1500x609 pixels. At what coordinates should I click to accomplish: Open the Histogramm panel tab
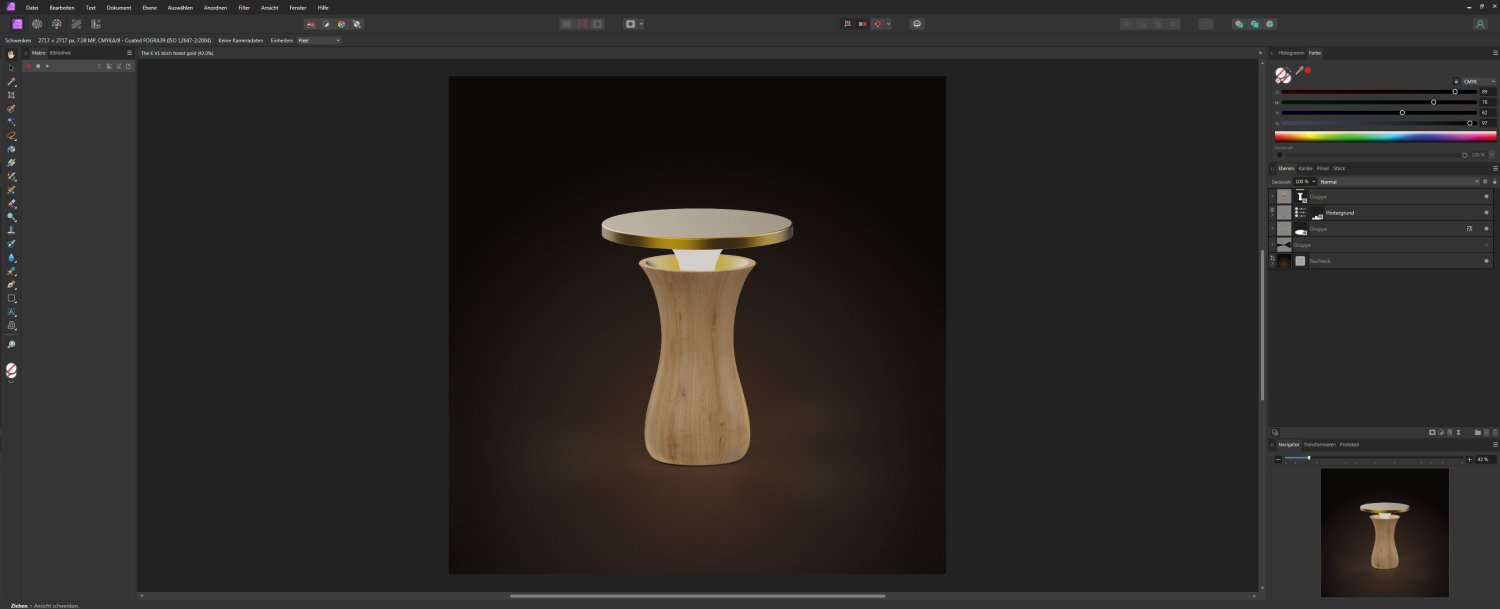(x=1291, y=52)
